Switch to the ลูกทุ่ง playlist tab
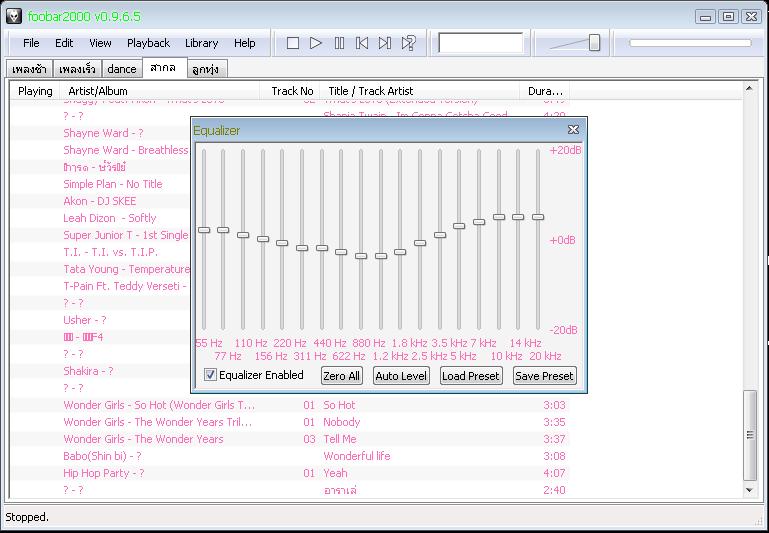The image size is (769, 533). pyautogui.click(x=206, y=69)
